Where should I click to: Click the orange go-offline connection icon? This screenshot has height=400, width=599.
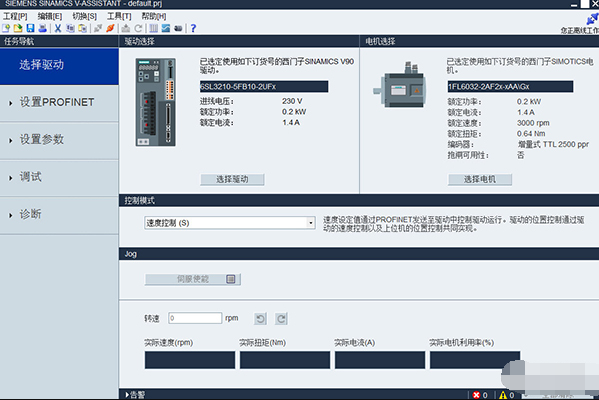(110, 28)
